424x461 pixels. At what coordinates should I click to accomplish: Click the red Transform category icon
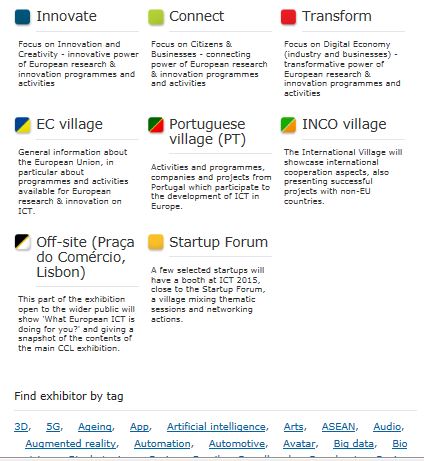point(288,17)
